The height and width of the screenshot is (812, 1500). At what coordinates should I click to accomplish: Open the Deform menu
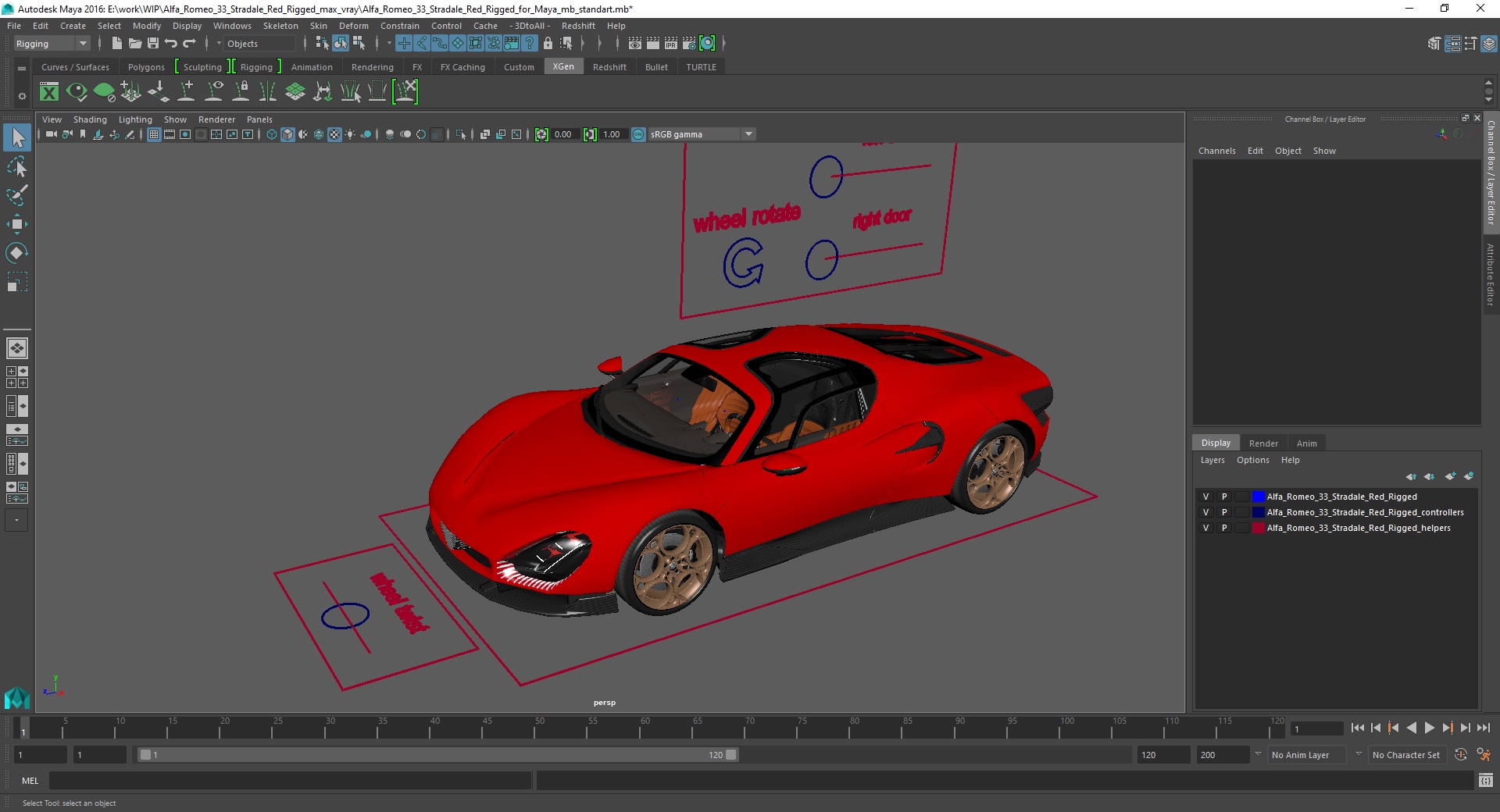[353, 26]
